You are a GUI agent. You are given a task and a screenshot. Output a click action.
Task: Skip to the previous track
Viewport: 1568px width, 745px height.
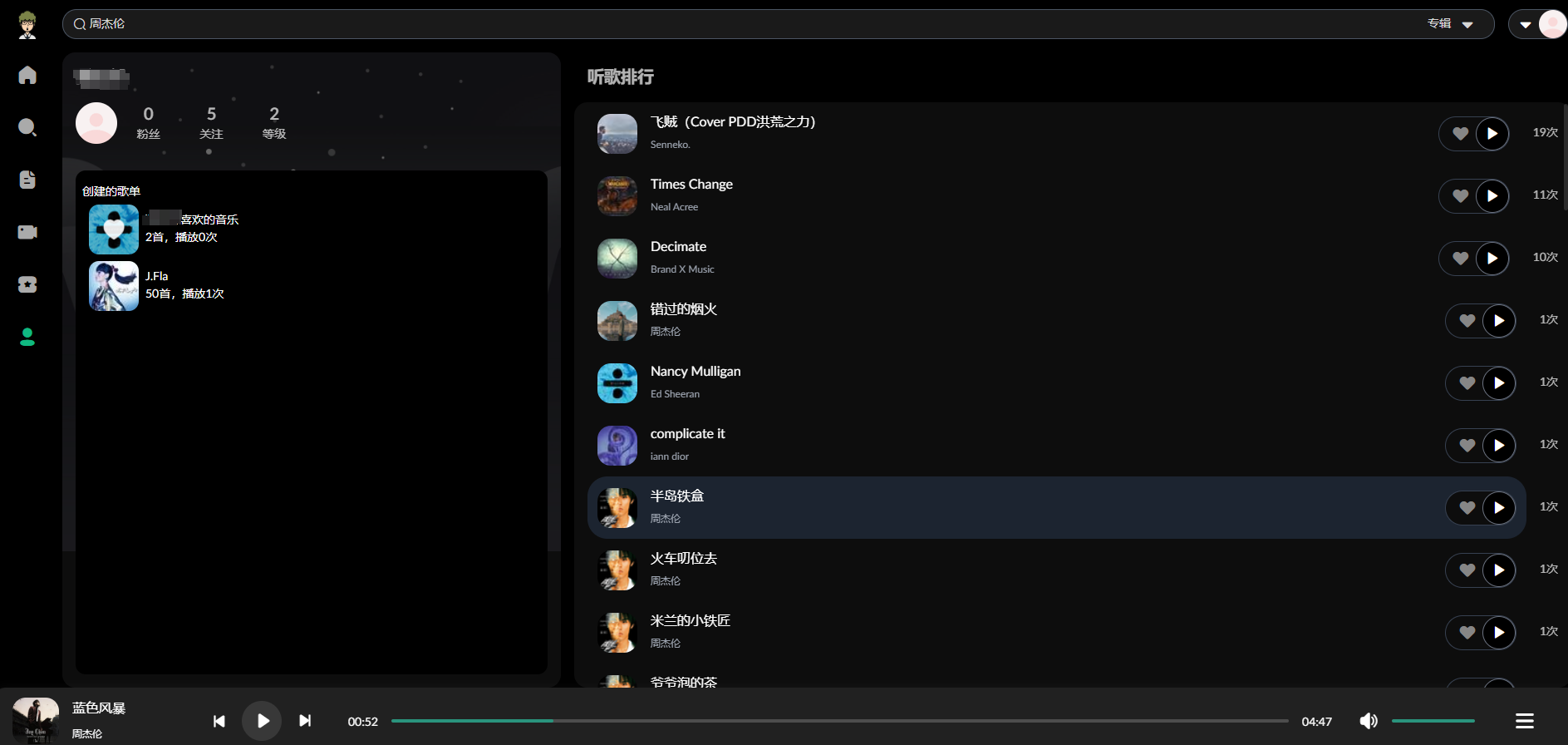click(x=219, y=721)
